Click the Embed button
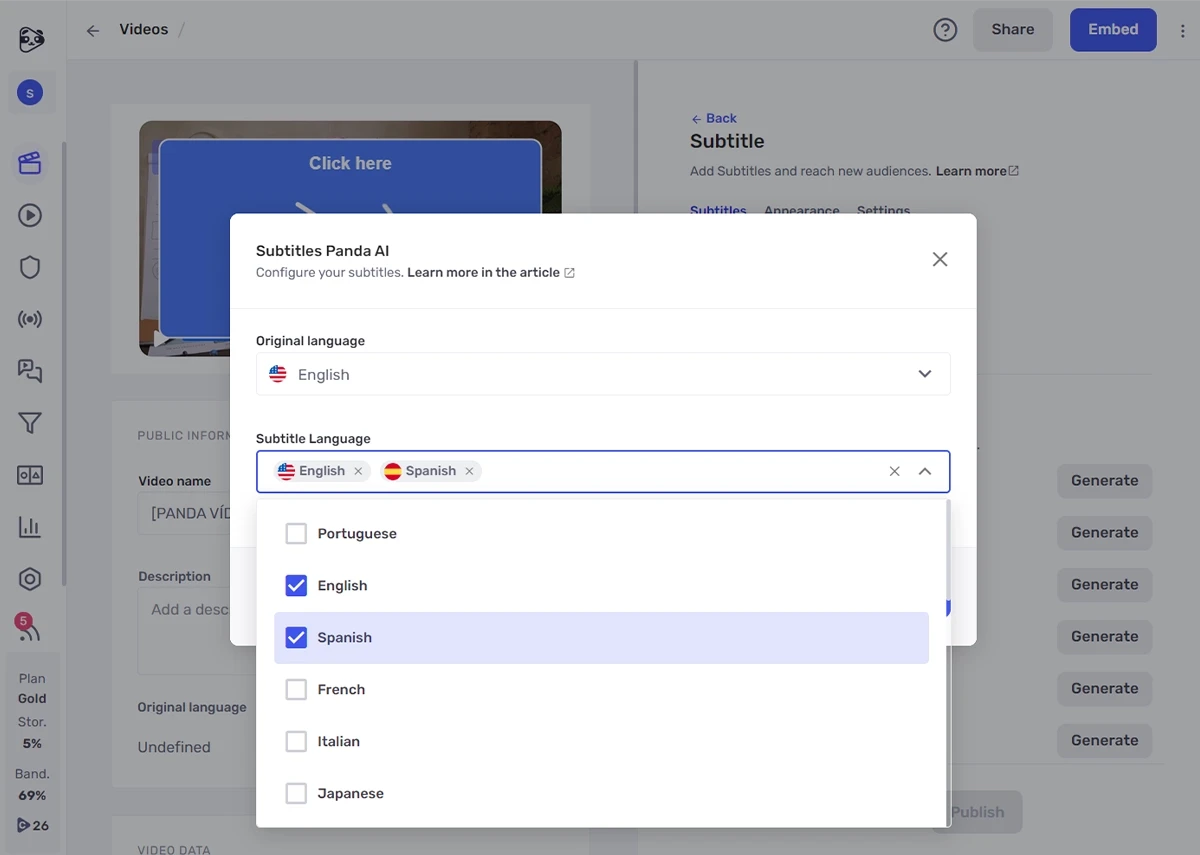Screen dimensions: 1200x855 (1113, 30)
